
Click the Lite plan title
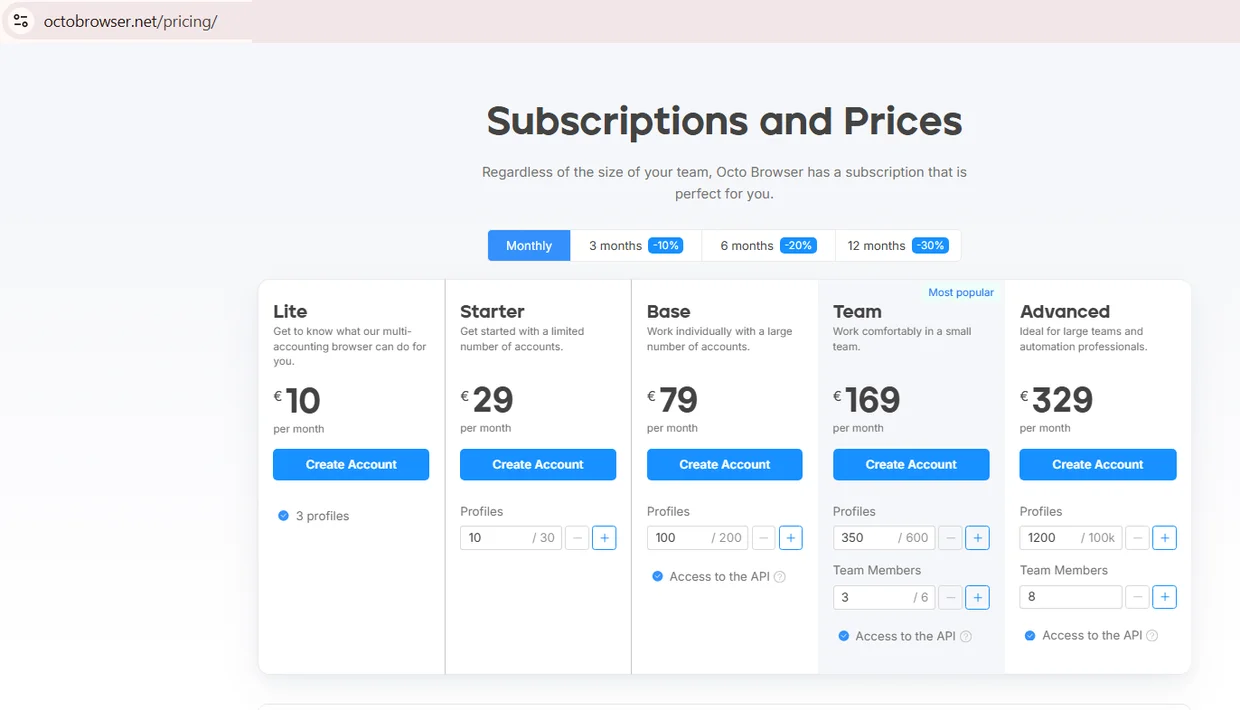[290, 311]
